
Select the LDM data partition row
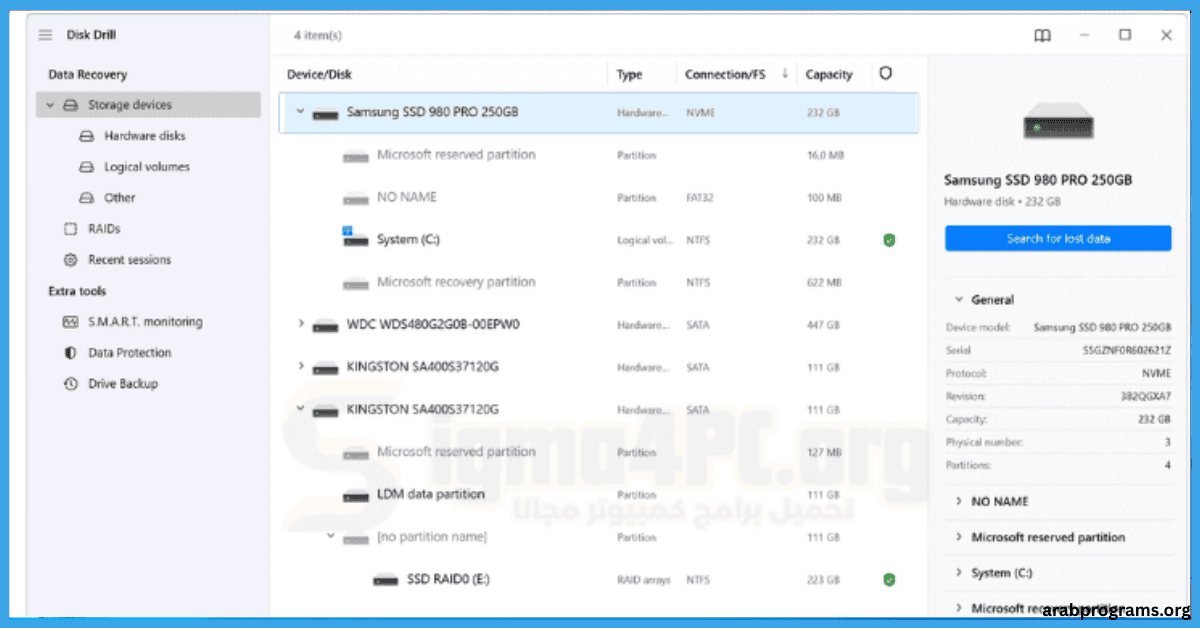[x=598, y=495]
